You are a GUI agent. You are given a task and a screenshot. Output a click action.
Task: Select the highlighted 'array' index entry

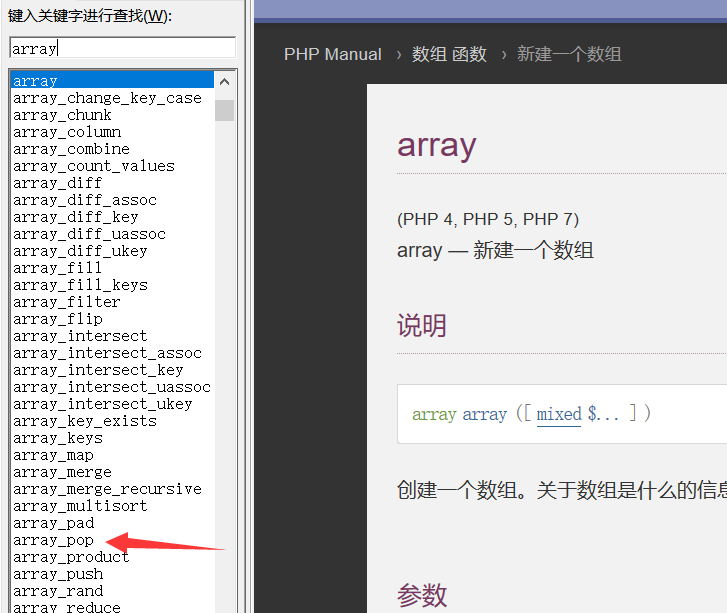[x=112, y=80]
